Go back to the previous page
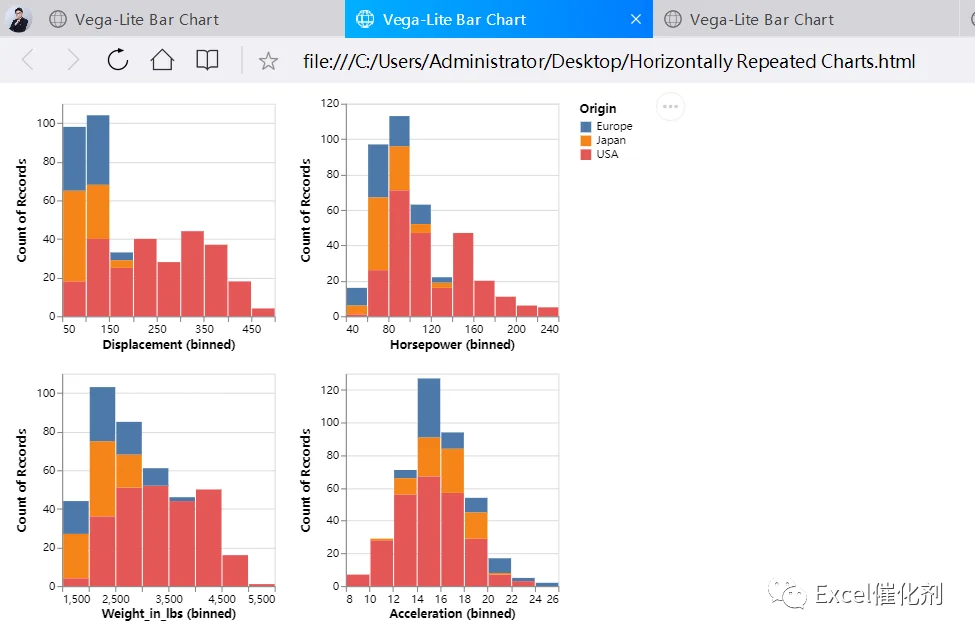The image size is (975, 637). (28, 60)
